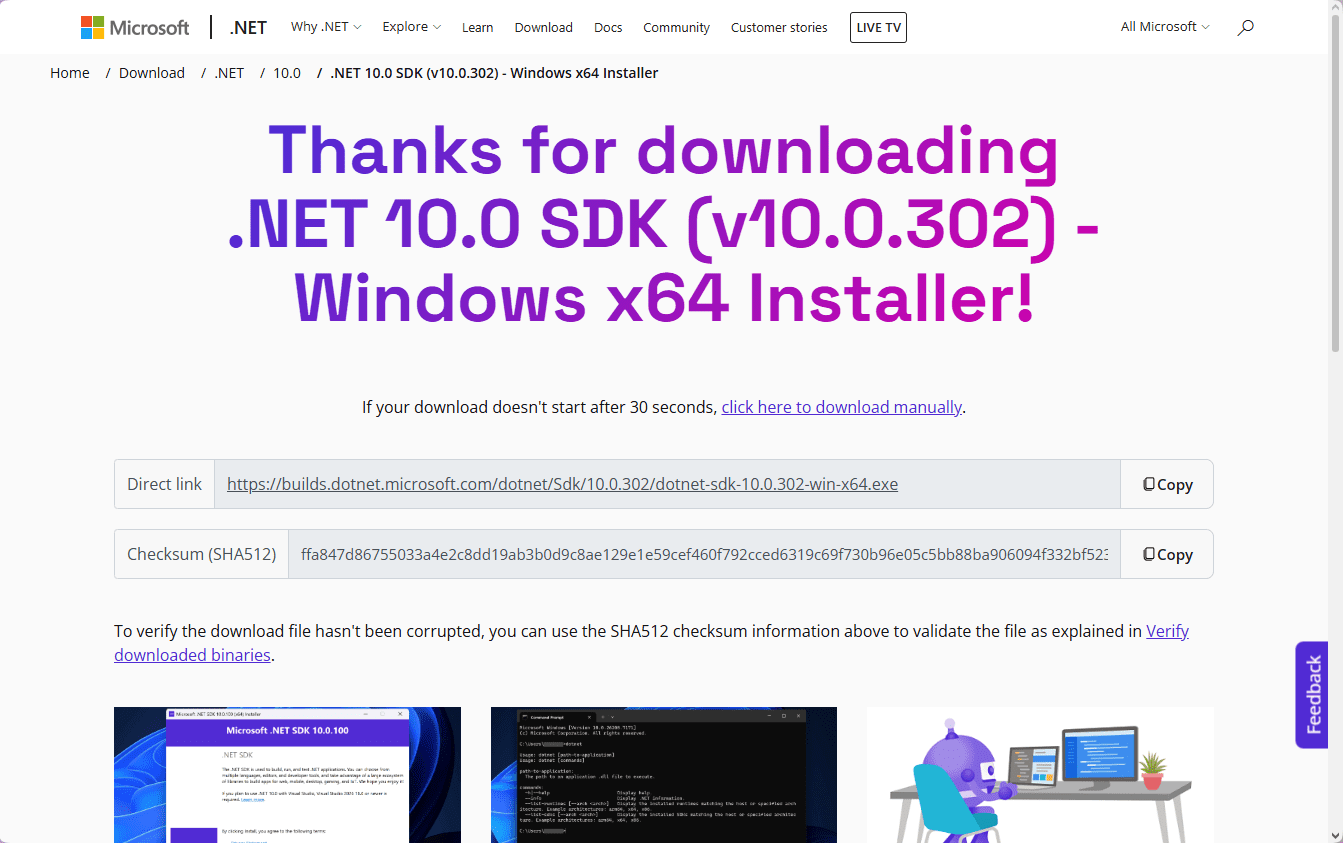Image resolution: width=1343 pixels, height=843 pixels.
Task: Go to .NET breadcrumb
Action: [x=229, y=73]
